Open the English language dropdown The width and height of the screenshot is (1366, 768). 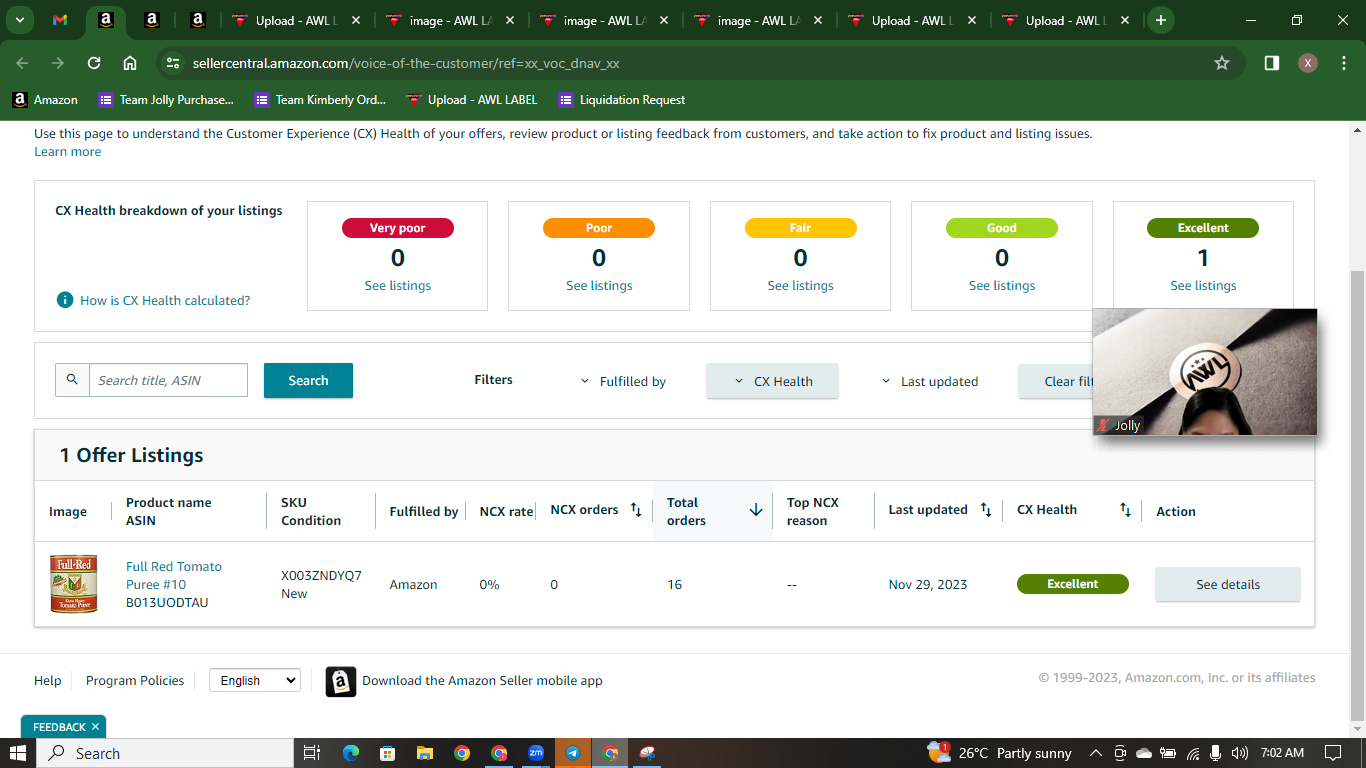tap(254, 680)
